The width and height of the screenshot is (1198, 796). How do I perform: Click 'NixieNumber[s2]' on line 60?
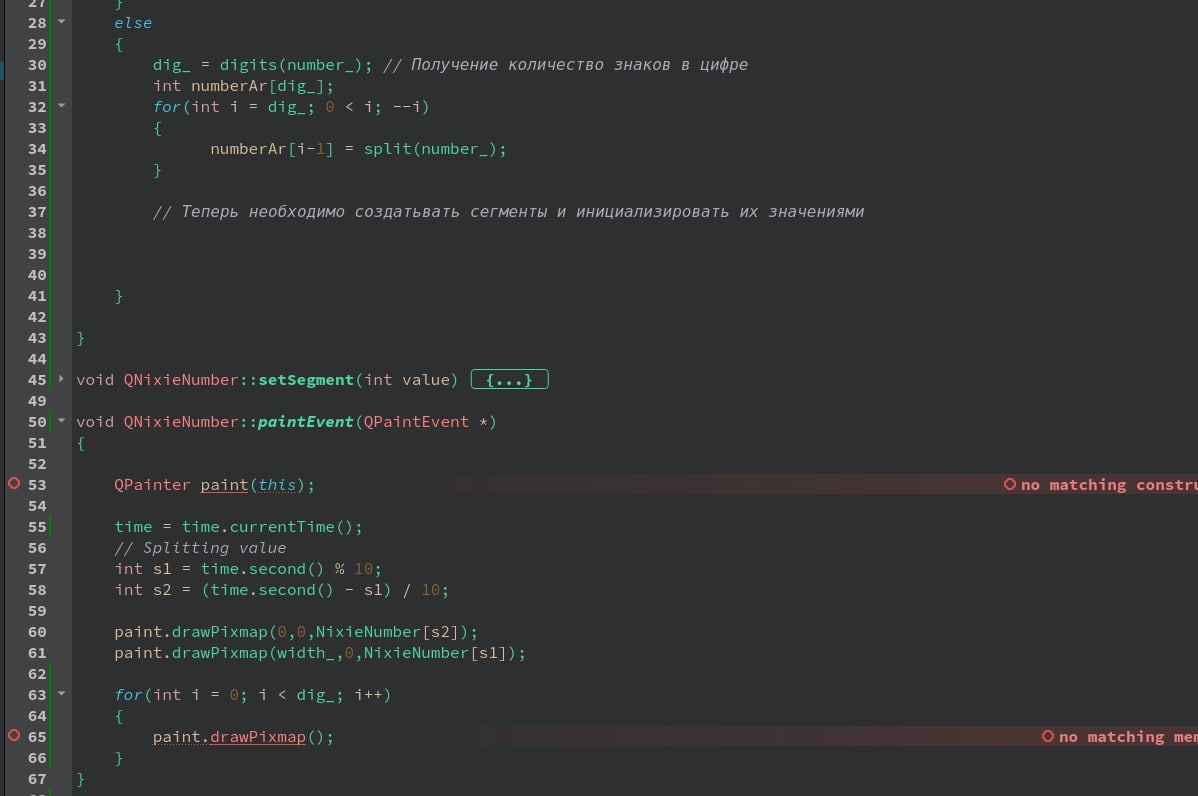pos(387,632)
